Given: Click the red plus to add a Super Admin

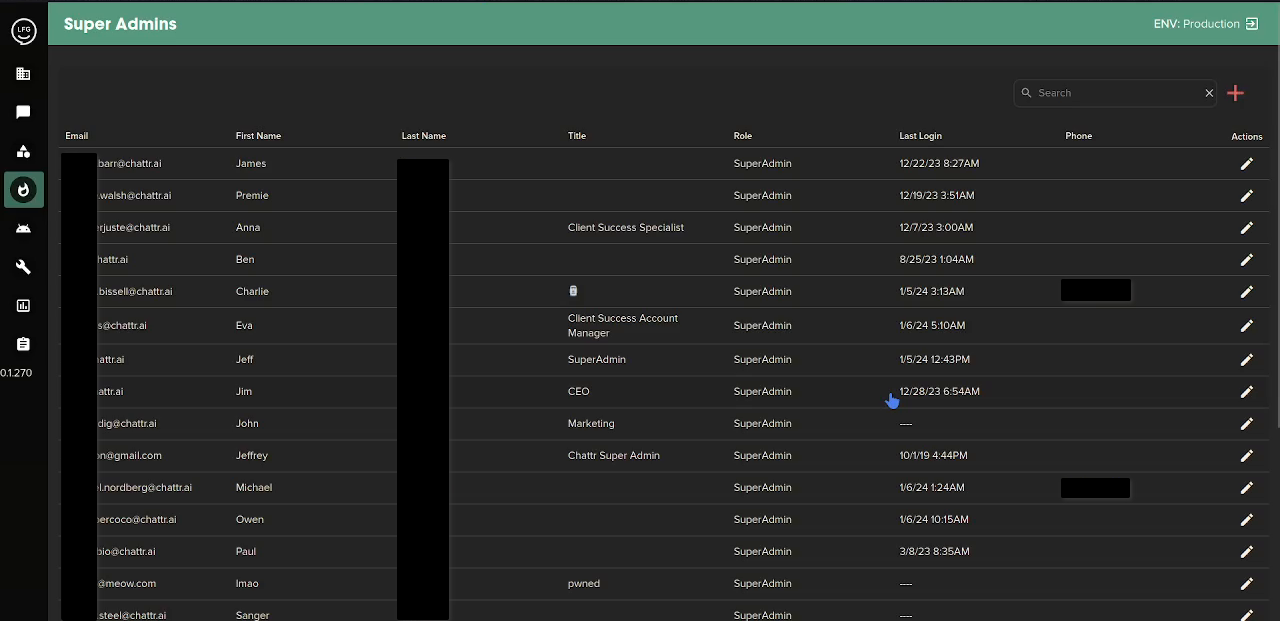Looking at the screenshot, I should click(1235, 93).
